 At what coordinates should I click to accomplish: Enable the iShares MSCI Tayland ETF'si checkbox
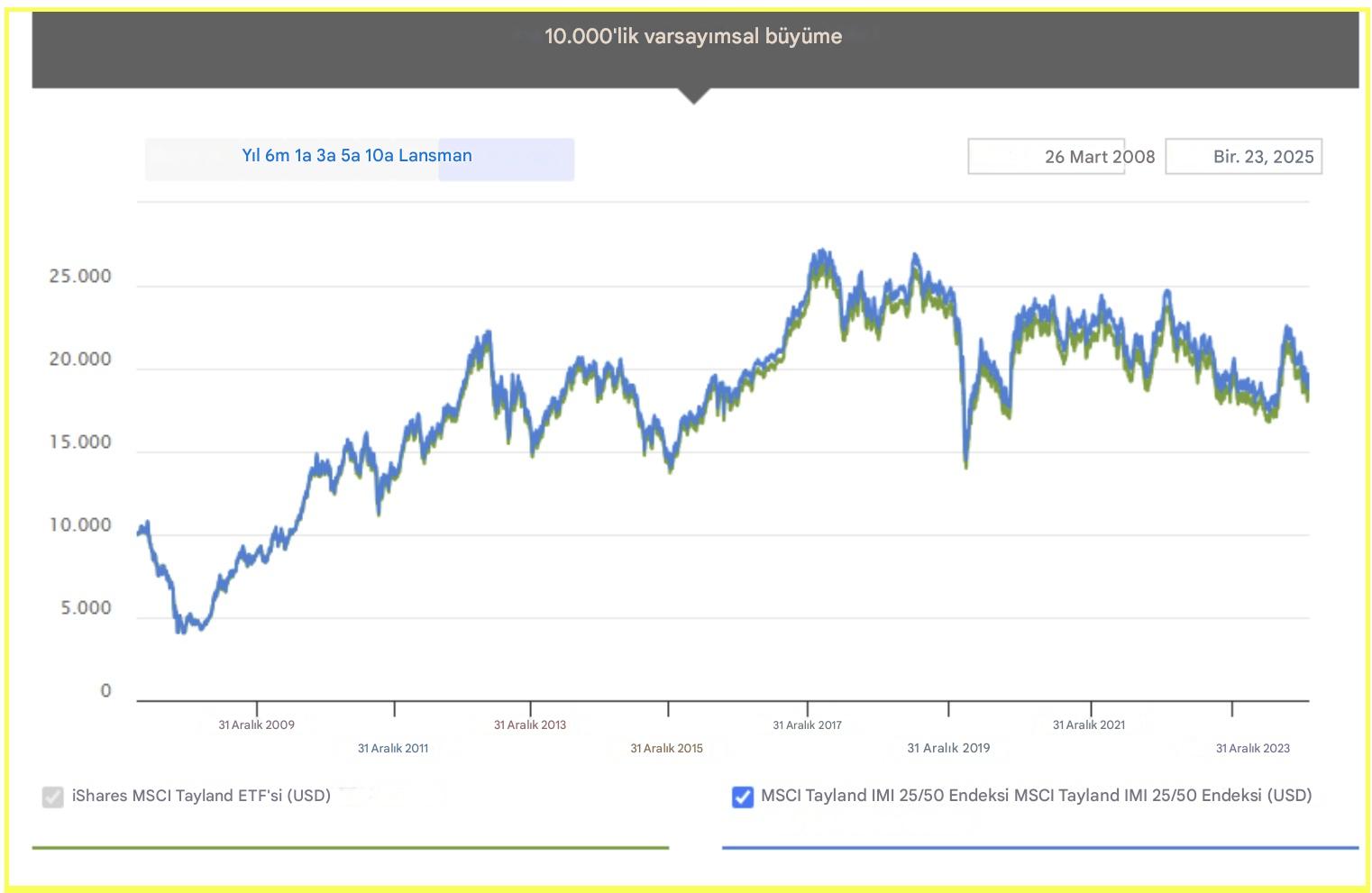tap(51, 797)
